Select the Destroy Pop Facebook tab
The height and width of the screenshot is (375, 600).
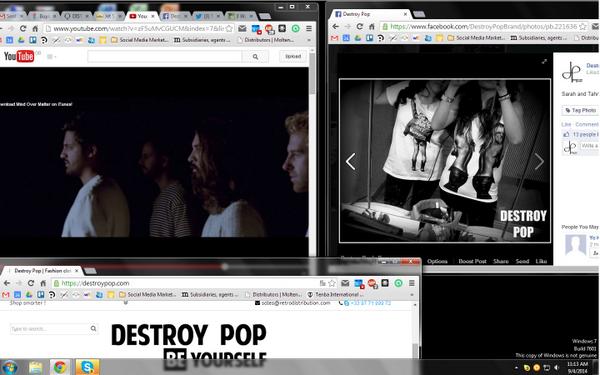pyautogui.click(x=369, y=14)
